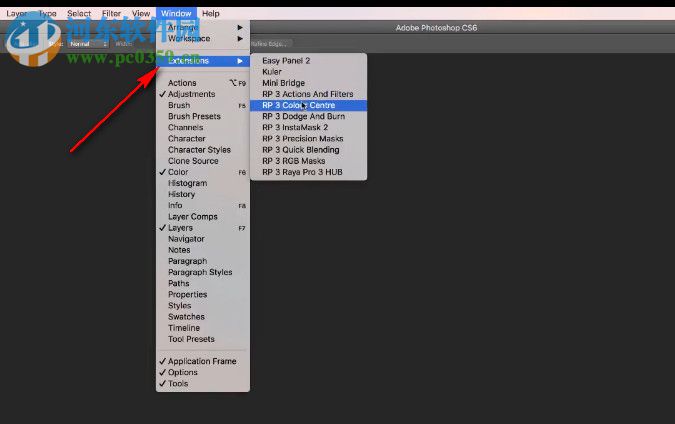This screenshot has height=424, width=675.
Task: Open RP 3 Precision Masks
Action: tap(309, 139)
